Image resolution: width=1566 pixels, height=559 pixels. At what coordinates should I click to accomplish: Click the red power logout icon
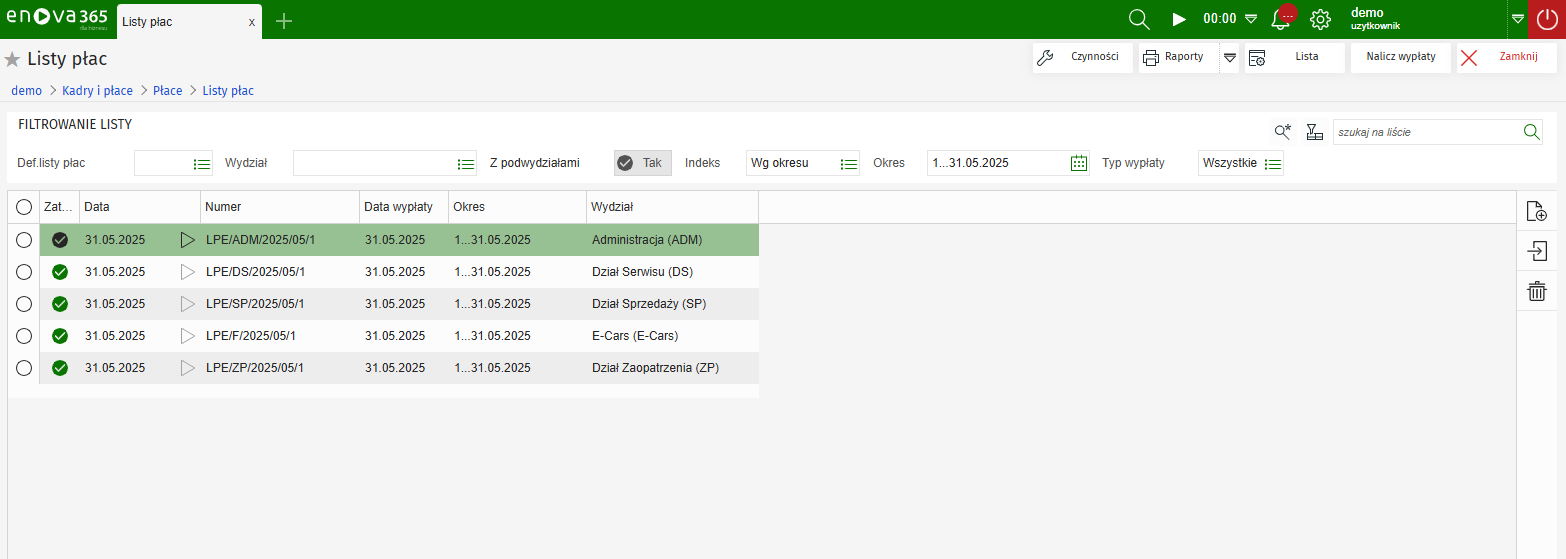pyautogui.click(x=1546, y=19)
